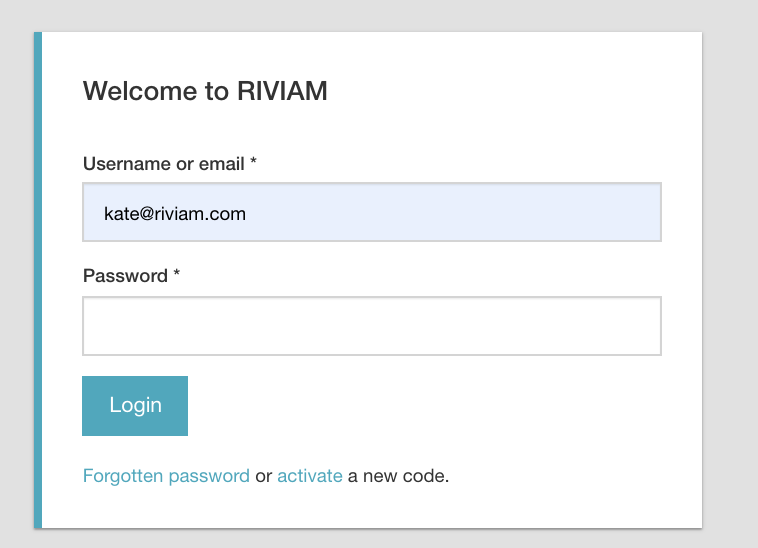
Task: Click the word Welcome in the heading
Action: 140,91
